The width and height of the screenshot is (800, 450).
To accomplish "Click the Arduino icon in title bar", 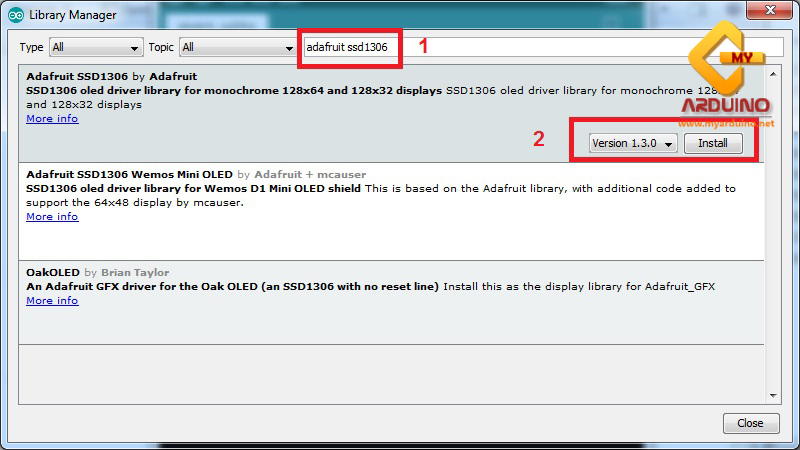I will pos(14,15).
